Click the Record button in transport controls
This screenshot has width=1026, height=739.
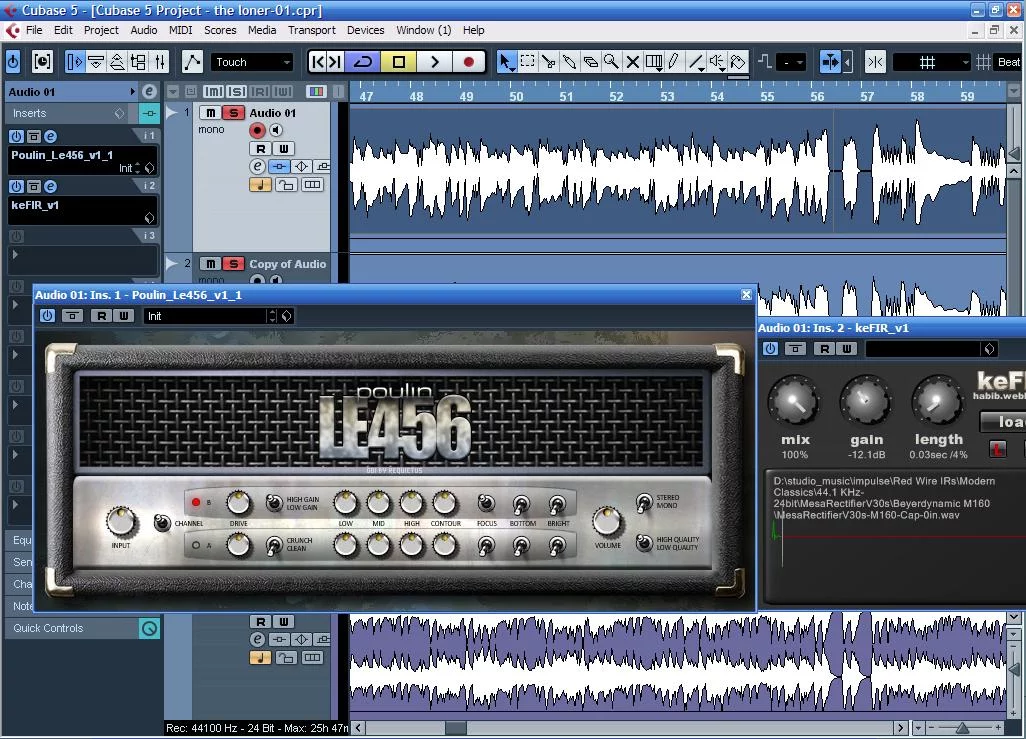(x=468, y=62)
